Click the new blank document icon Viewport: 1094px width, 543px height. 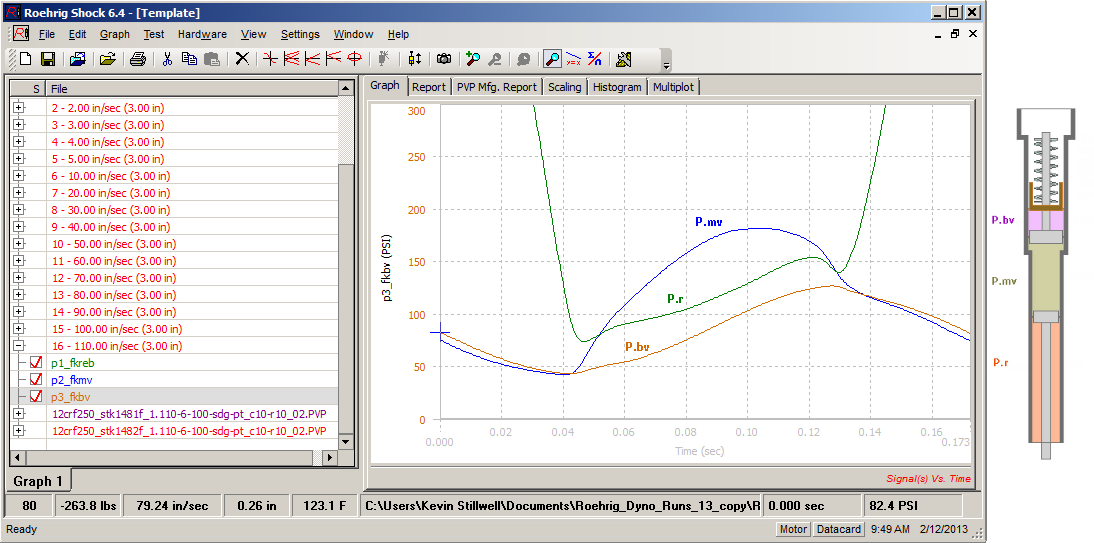point(26,59)
